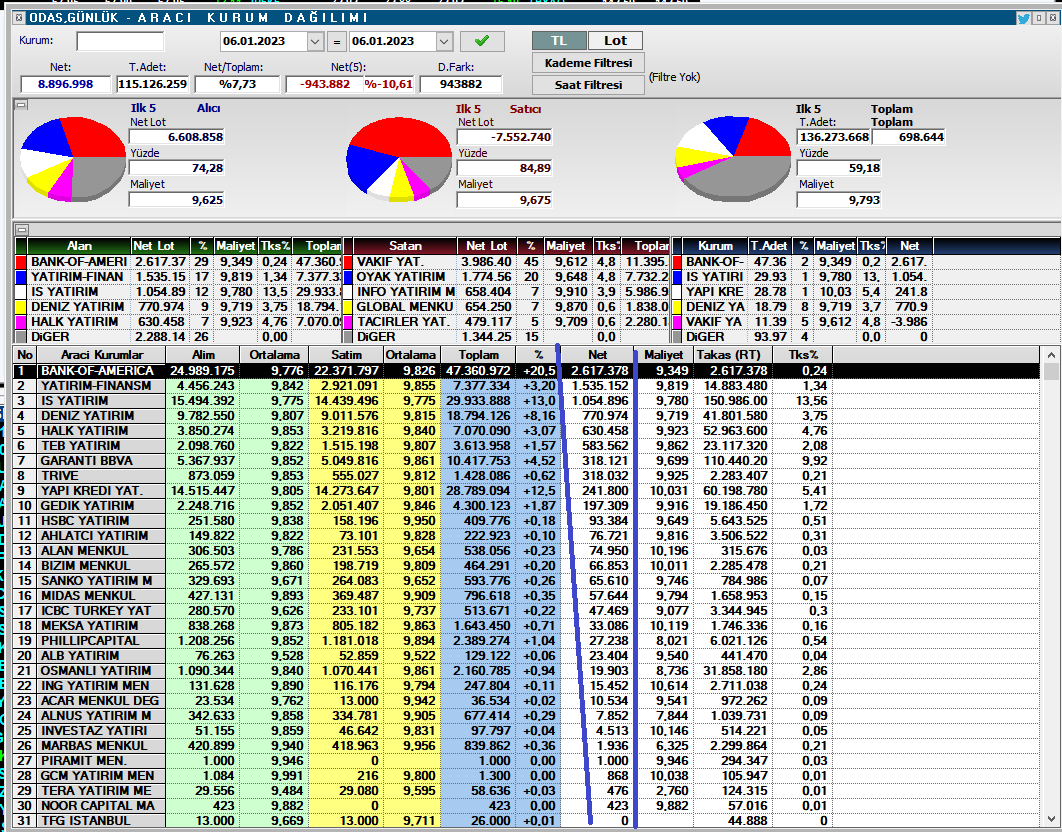1062x832 pixels.
Task: Select the BANK-OF-AMERICA row
Action: tap(526, 371)
